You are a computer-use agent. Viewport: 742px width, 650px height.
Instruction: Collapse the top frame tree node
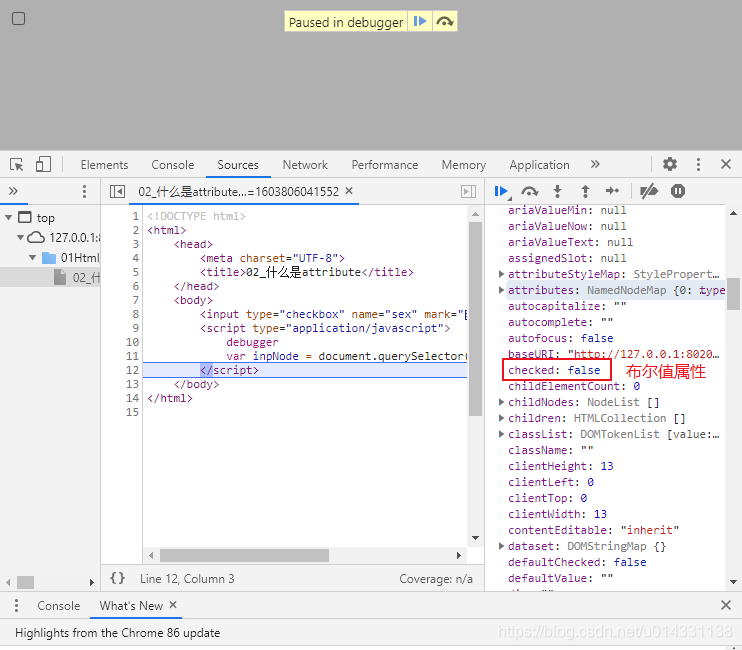tap(9, 218)
